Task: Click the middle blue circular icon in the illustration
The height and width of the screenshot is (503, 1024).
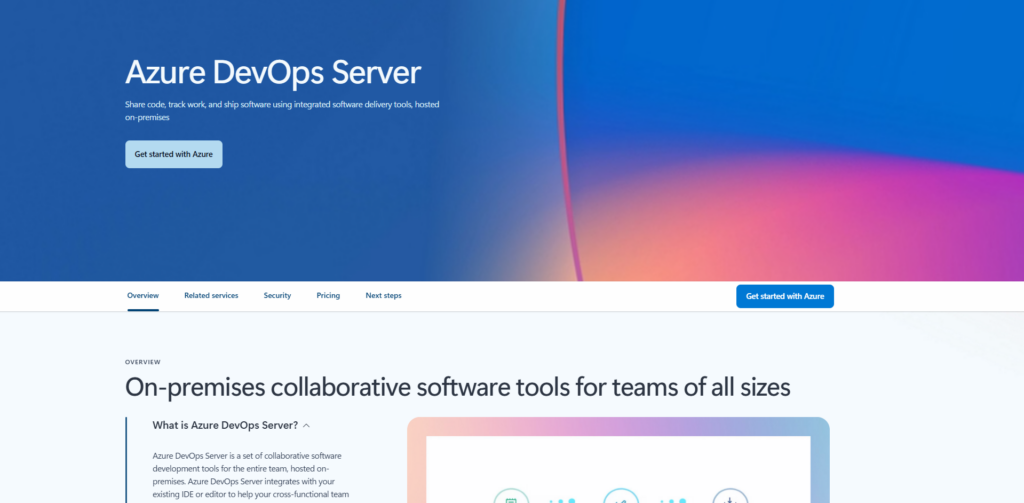Action: (x=620, y=497)
